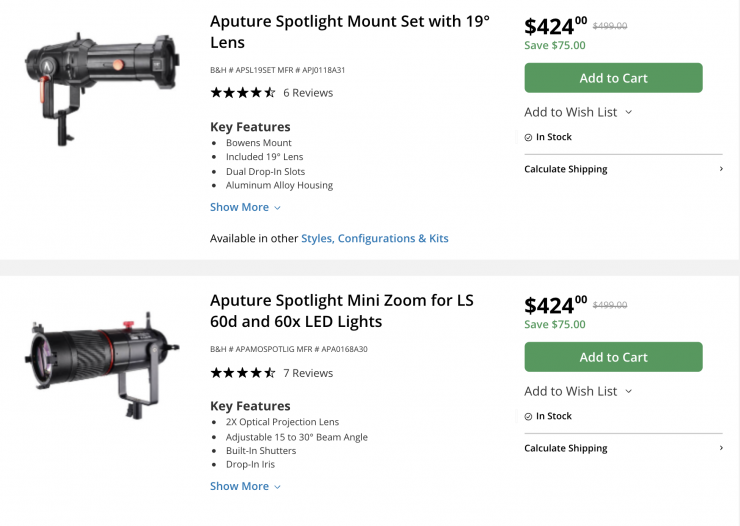Viewport: 740px width, 526px height.
Task: Click the star rating of the Mini Zoom
Action: tap(242, 373)
